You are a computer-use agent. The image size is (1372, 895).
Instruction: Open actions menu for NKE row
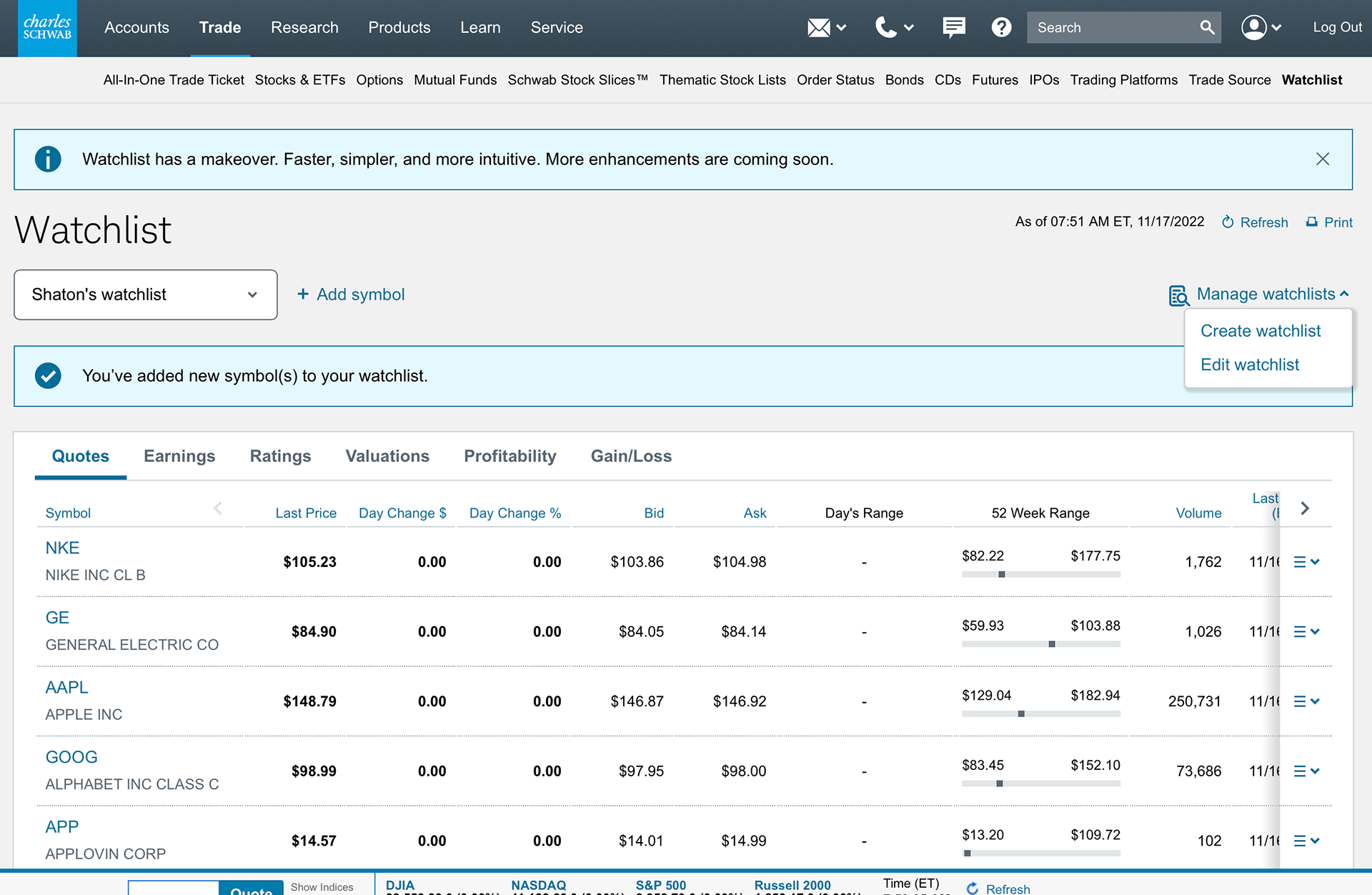click(x=1306, y=562)
